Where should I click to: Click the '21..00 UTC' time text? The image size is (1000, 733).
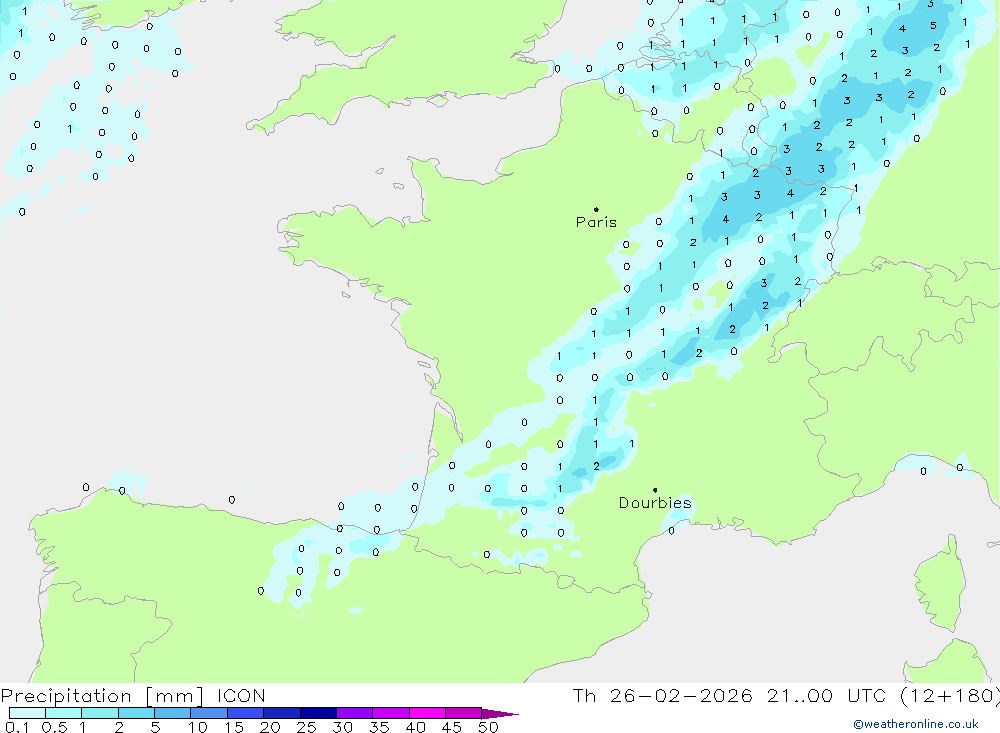pos(827,696)
